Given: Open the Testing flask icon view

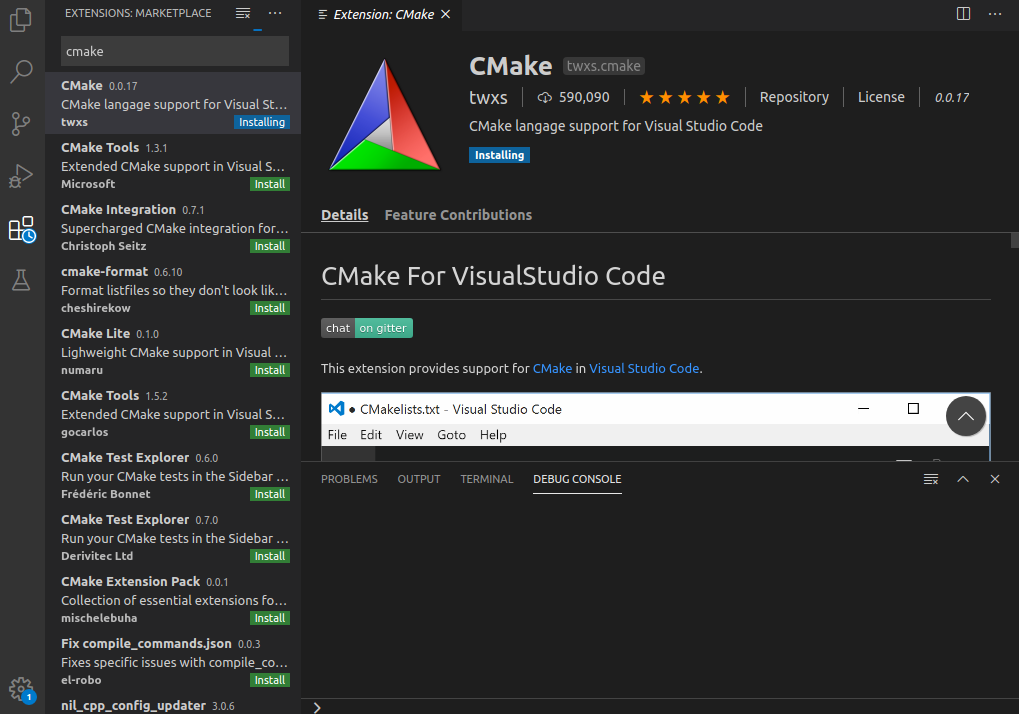Looking at the screenshot, I should 21,280.
